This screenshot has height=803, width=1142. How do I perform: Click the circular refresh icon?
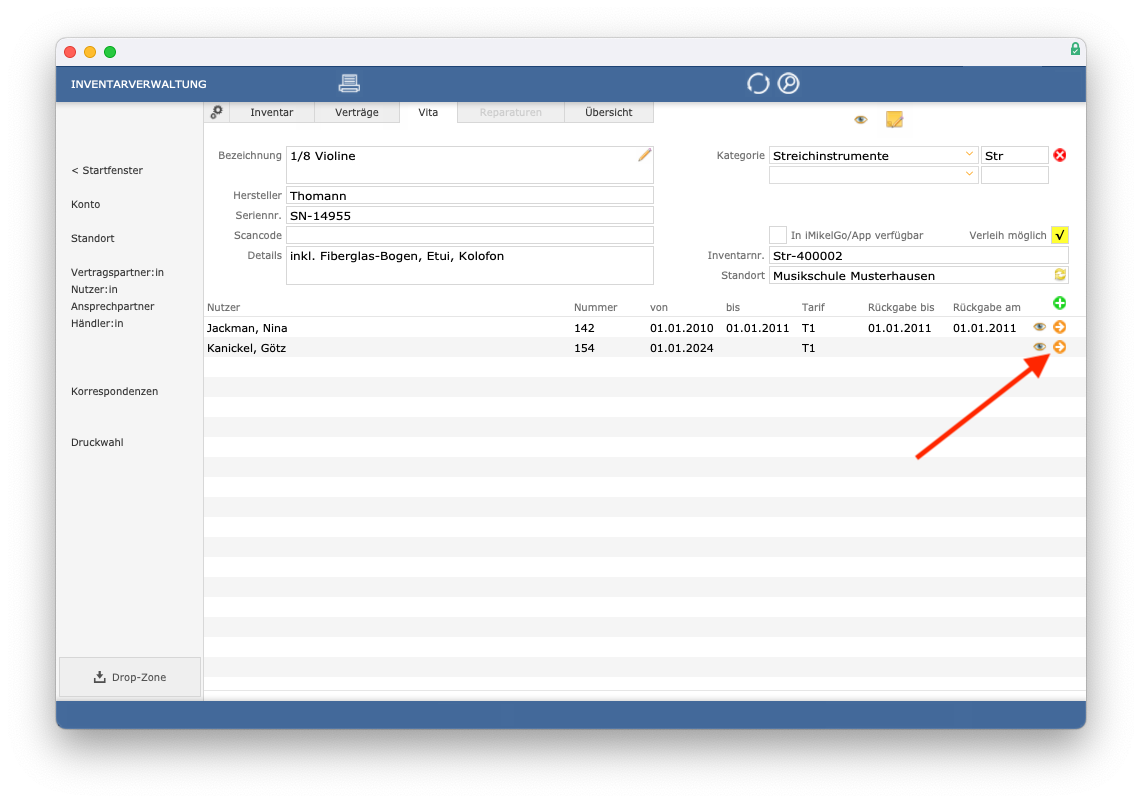(x=757, y=84)
